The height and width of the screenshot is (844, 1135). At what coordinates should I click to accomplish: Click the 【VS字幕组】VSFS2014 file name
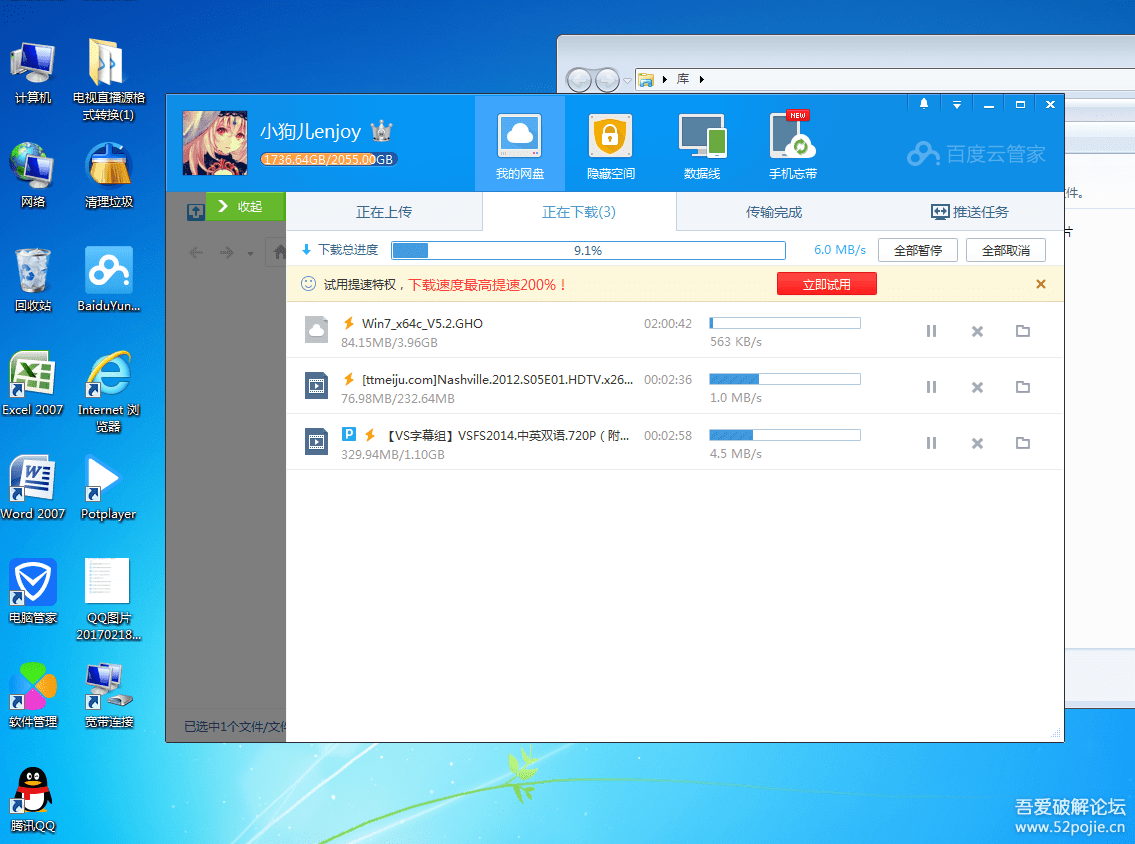click(x=507, y=435)
